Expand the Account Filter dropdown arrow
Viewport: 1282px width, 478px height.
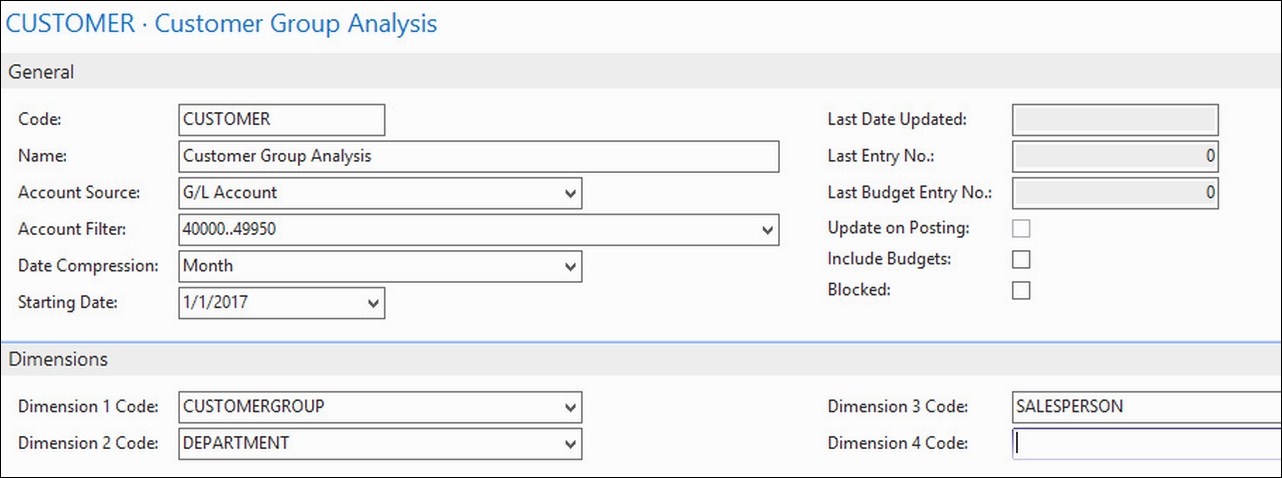(x=767, y=230)
